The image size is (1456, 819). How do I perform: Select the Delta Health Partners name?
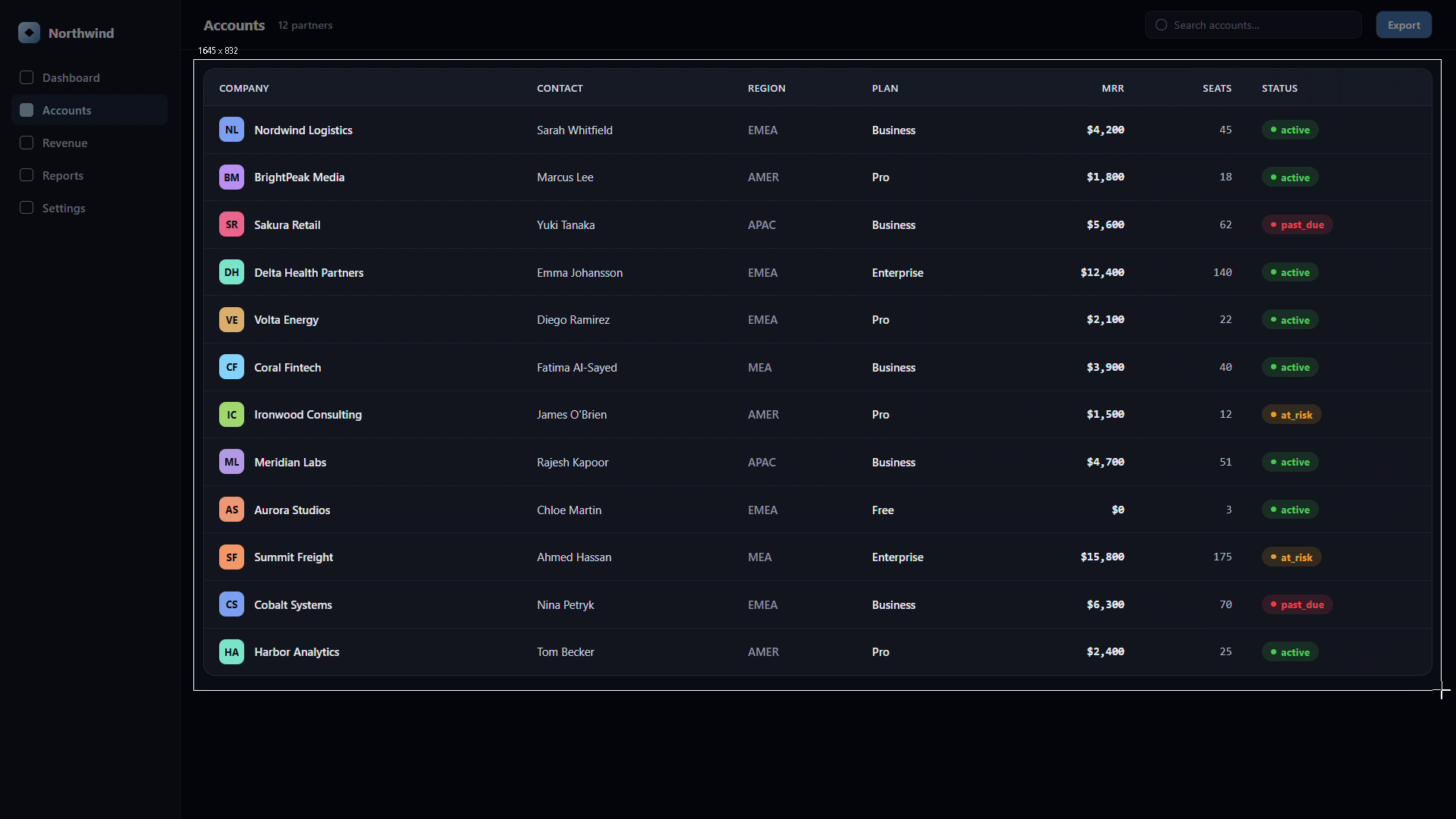point(309,273)
